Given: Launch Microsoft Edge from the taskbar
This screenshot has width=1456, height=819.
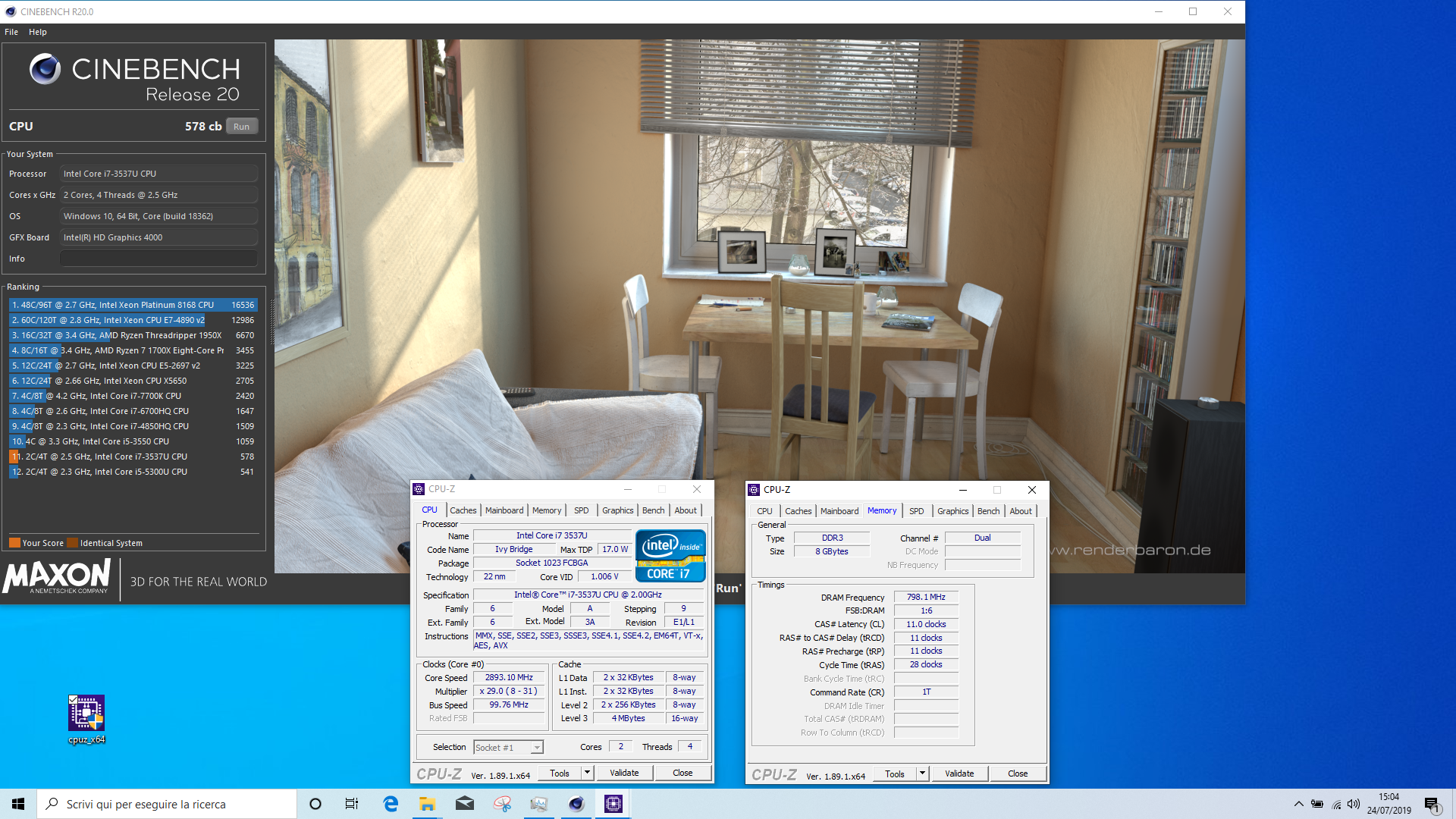Looking at the screenshot, I should [x=391, y=804].
